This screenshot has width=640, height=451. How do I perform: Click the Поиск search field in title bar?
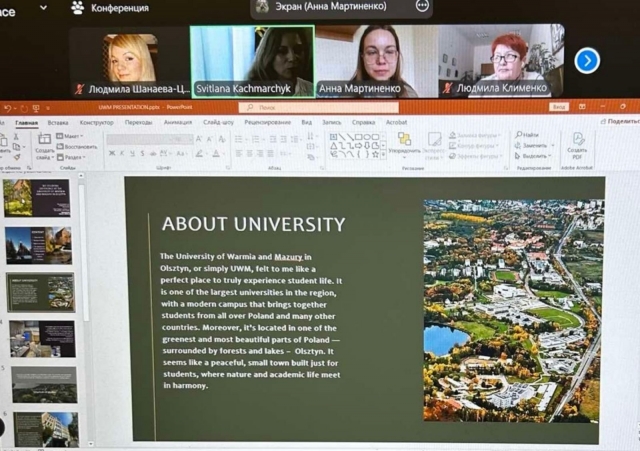318,107
